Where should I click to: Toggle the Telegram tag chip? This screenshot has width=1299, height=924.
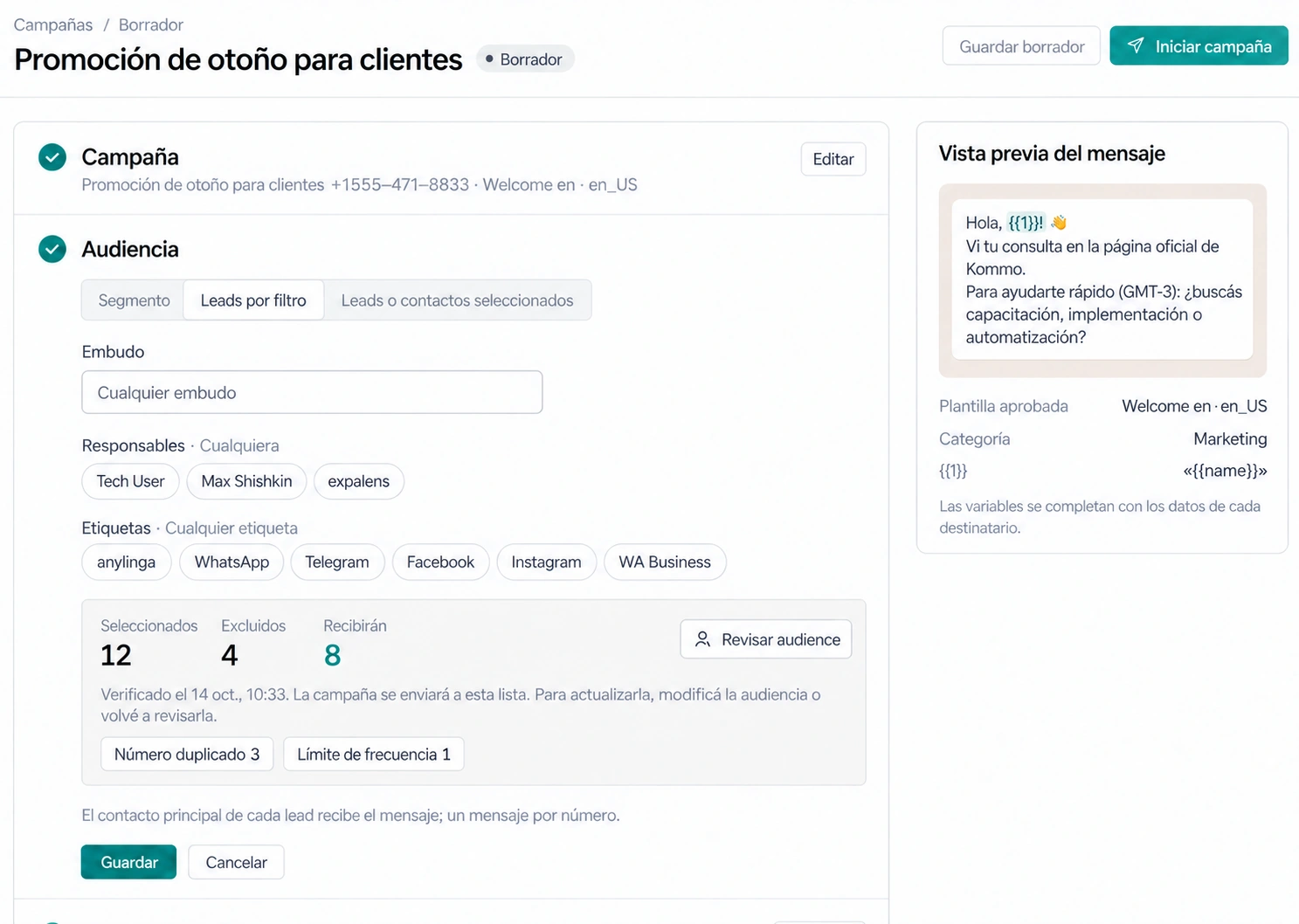(x=337, y=562)
